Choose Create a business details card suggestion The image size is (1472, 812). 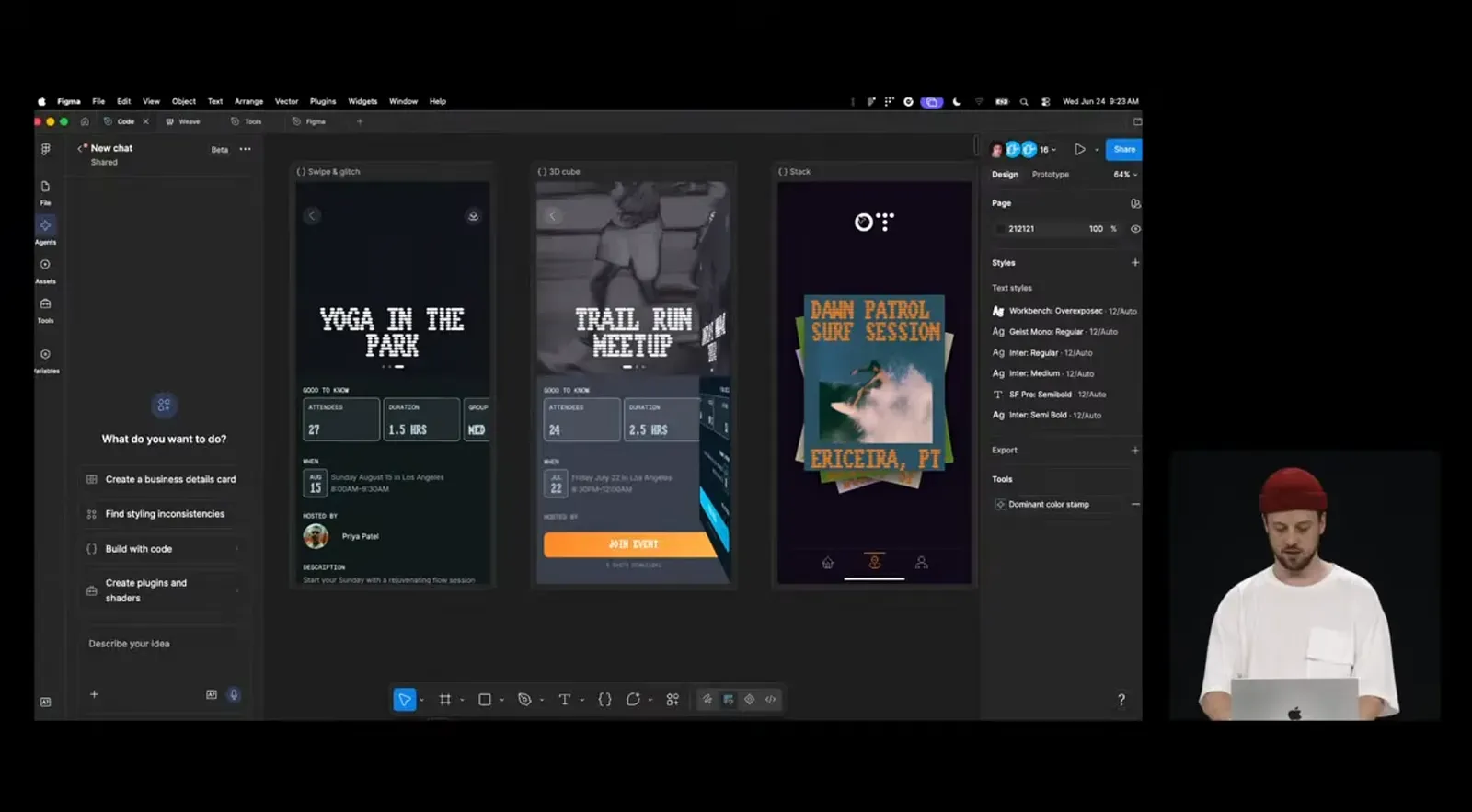[163, 479]
